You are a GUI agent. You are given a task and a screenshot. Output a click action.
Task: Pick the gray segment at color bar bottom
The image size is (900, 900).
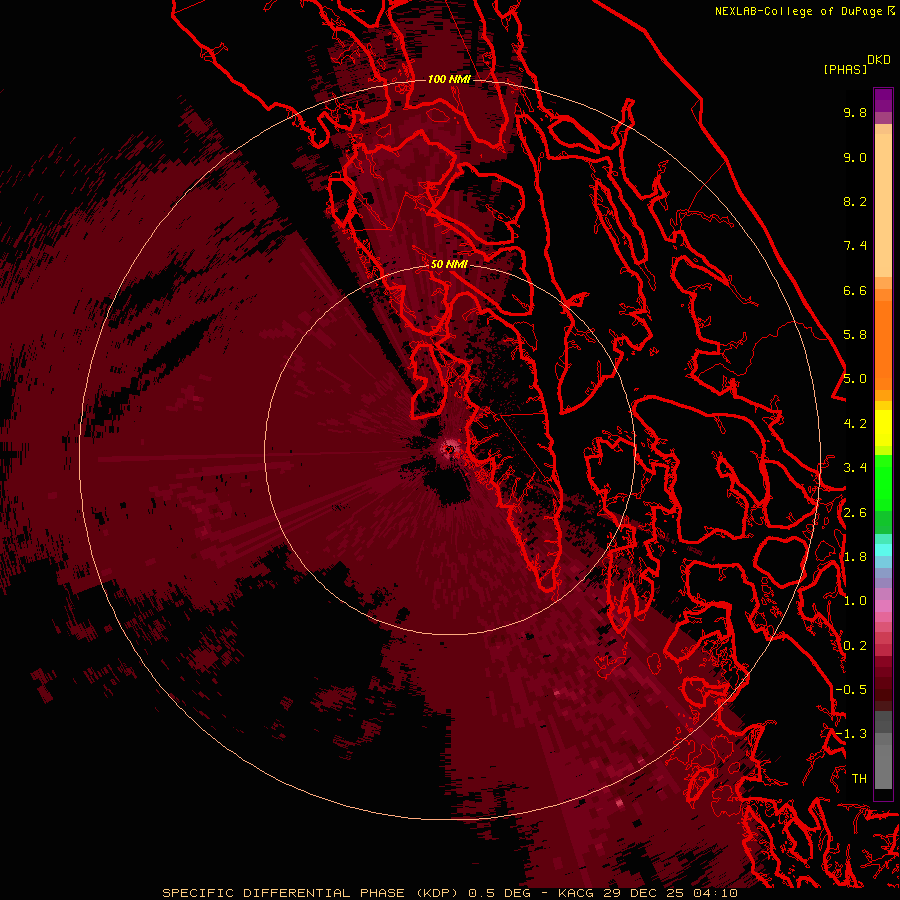click(x=883, y=763)
